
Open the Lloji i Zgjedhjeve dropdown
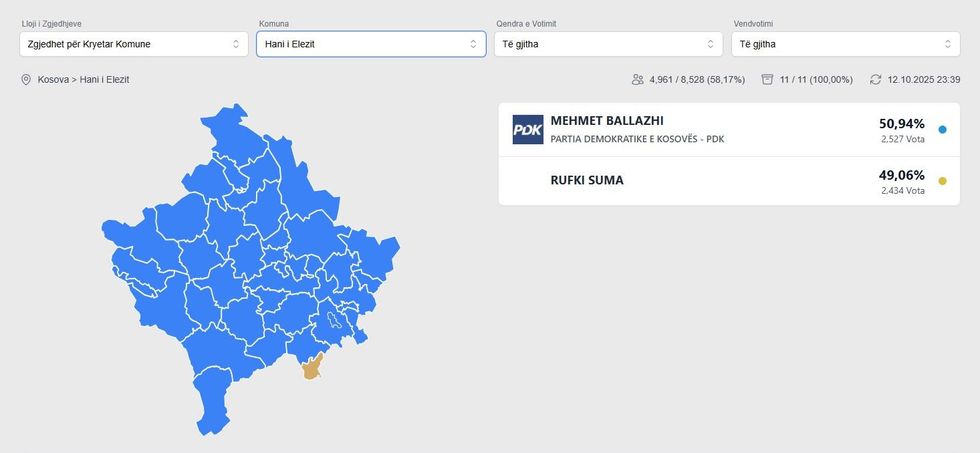[x=133, y=44]
